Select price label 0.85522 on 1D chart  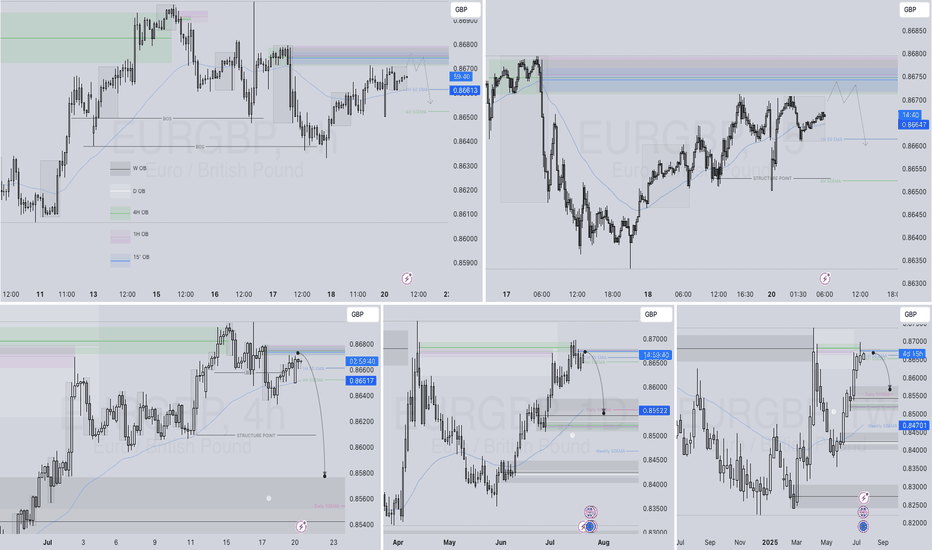tap(655, 410)
